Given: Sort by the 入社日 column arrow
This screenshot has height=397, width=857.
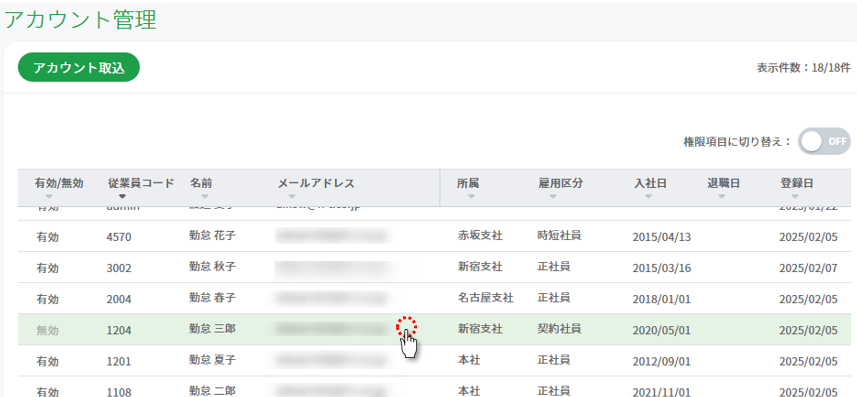Looking at the screenshot, I should 648,196.
